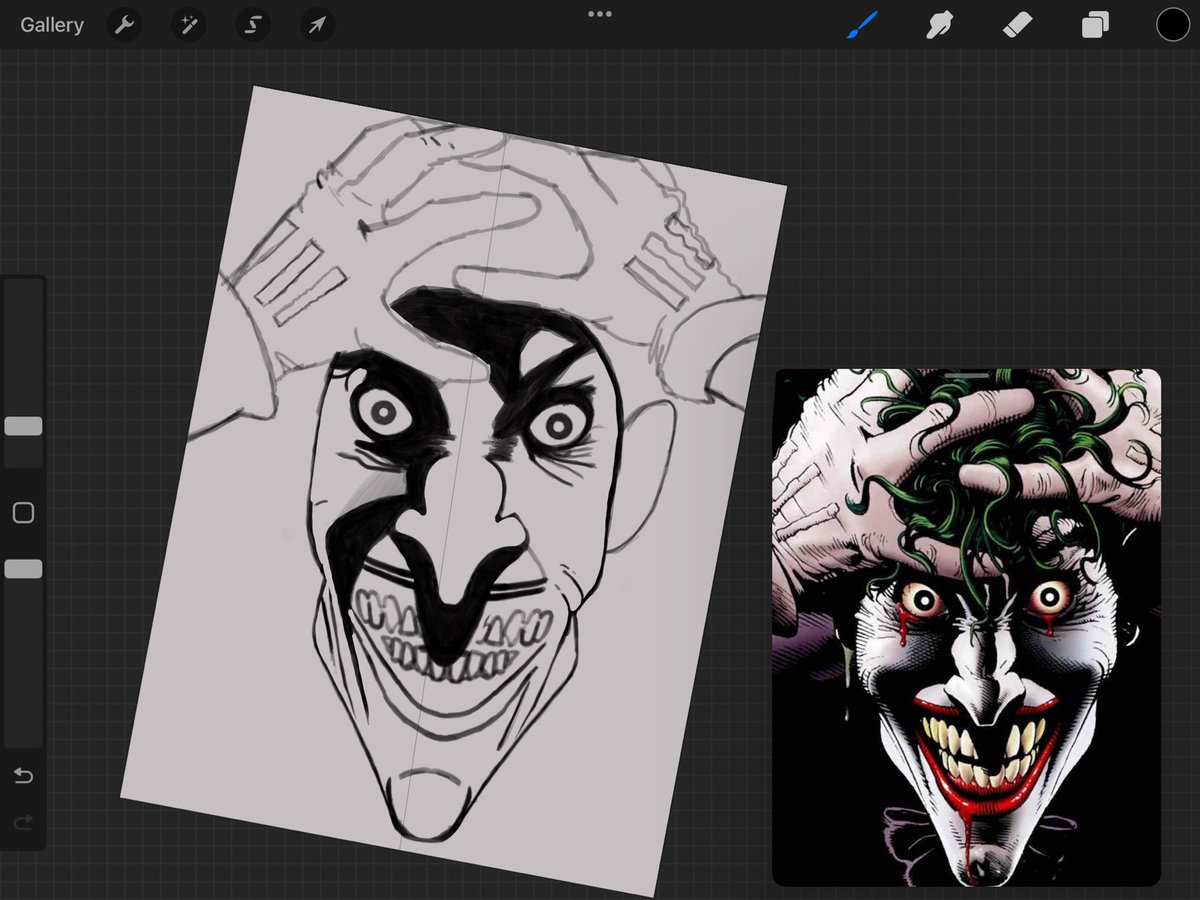Select the Transform arrow tool
Screen dimensions: 1200x900
pyautogui.click(x=317, y=25)
